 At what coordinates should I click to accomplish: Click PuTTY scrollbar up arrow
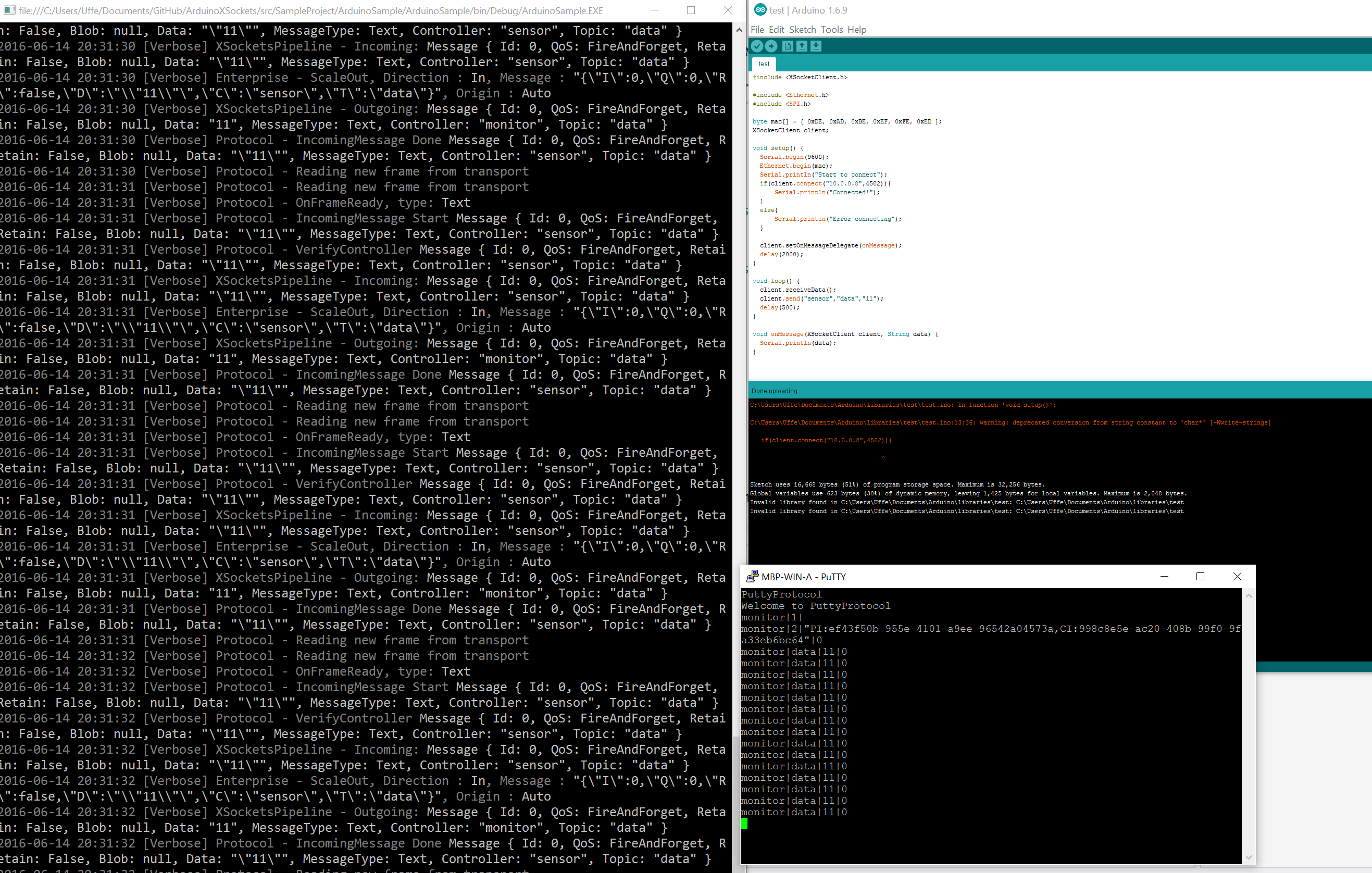[x=1249, y=595]
